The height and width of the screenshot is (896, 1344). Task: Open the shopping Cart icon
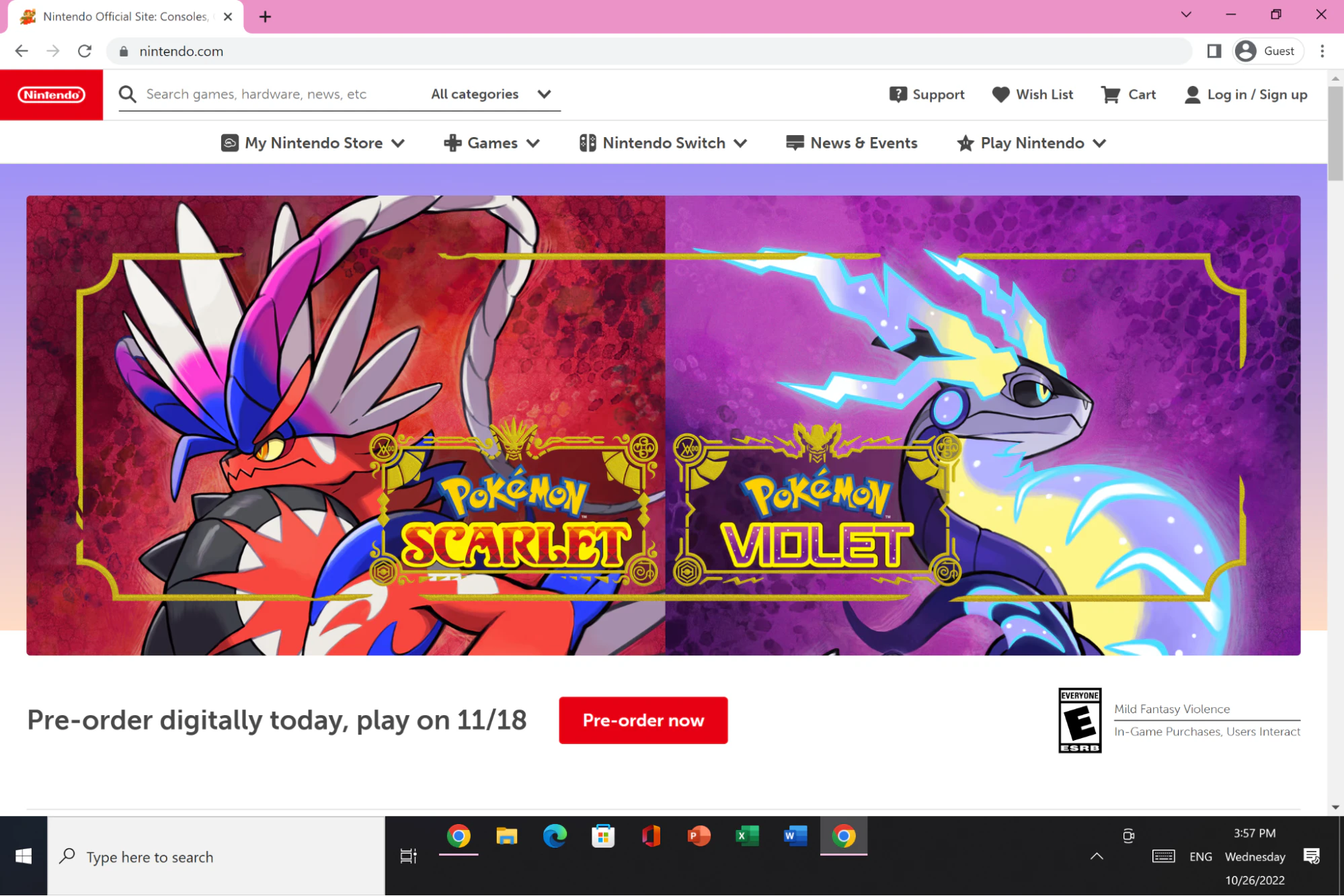(x=1110, y=95)
